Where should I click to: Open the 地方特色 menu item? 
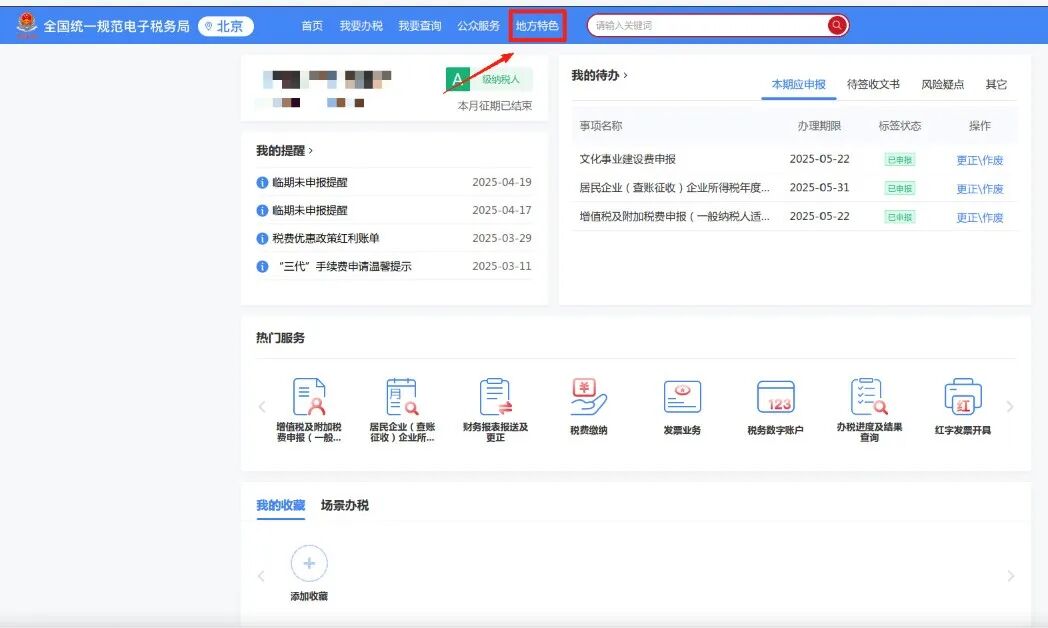(x=537, y=27)
